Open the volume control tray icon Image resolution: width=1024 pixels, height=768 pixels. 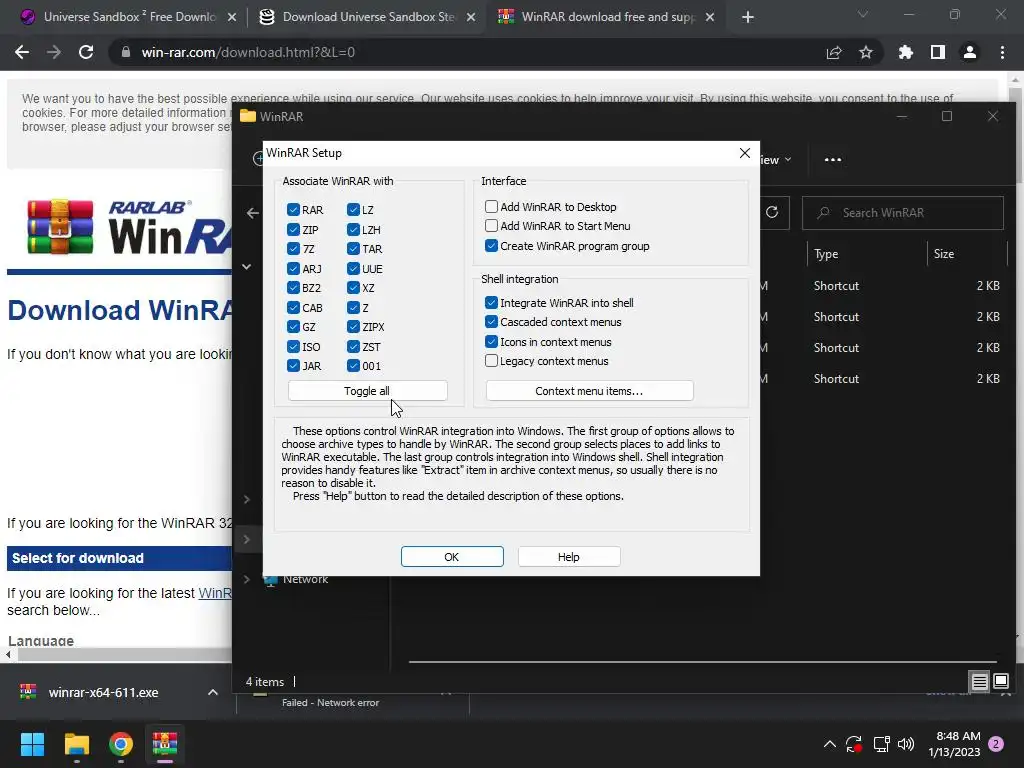point(906,744)
